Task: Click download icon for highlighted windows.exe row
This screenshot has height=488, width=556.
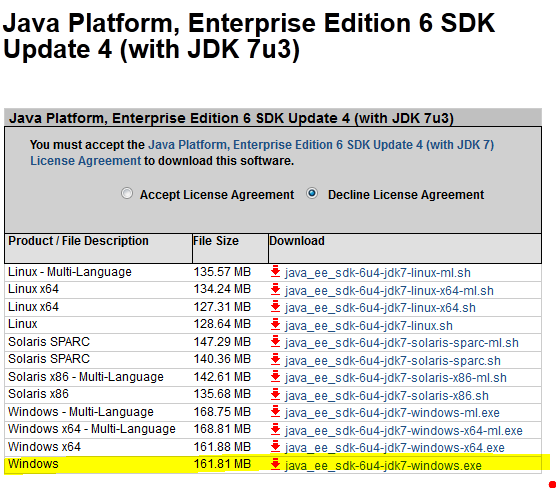Action: (x=276, y=464)
